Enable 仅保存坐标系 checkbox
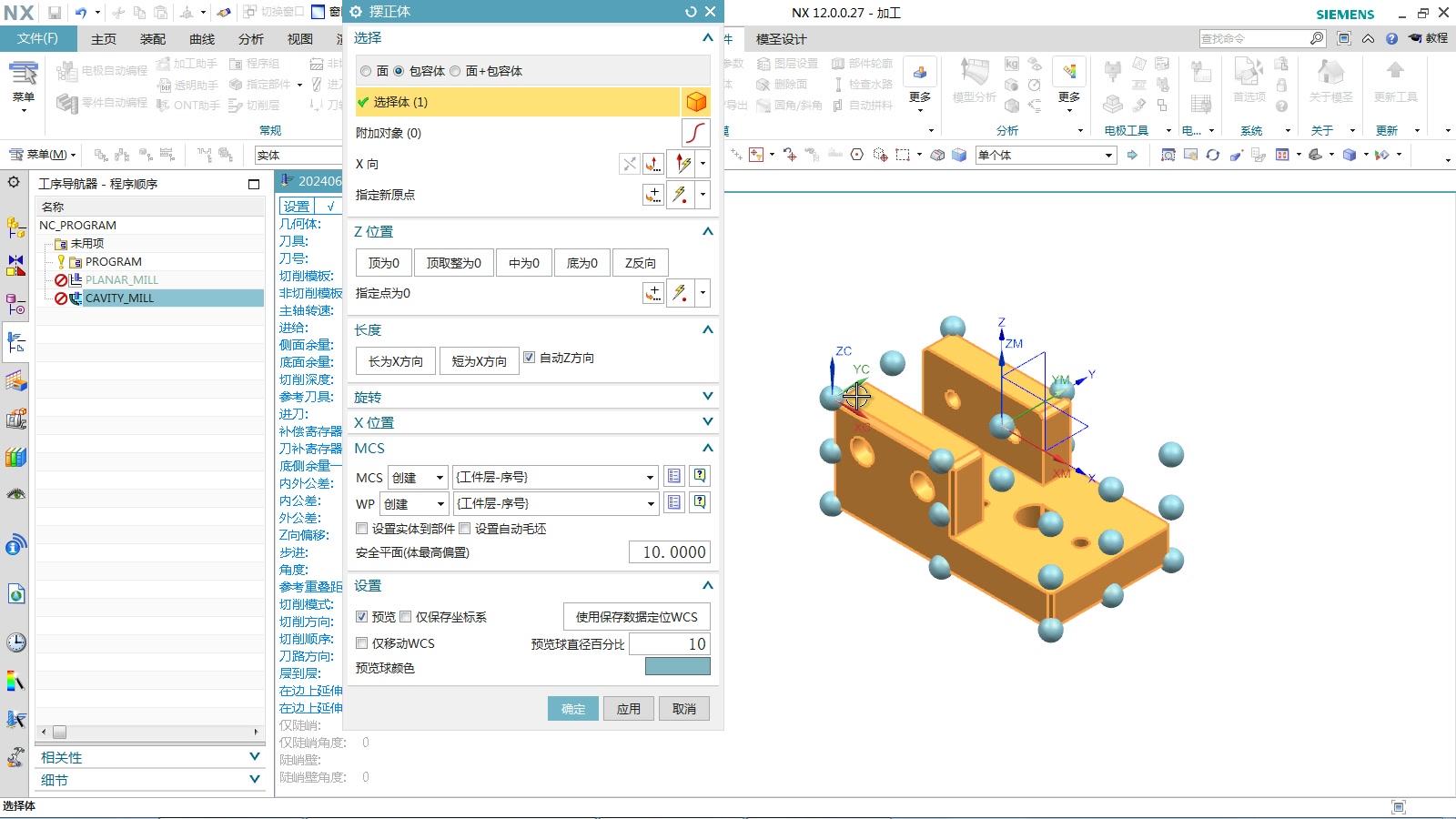 (x=406, y=617)
